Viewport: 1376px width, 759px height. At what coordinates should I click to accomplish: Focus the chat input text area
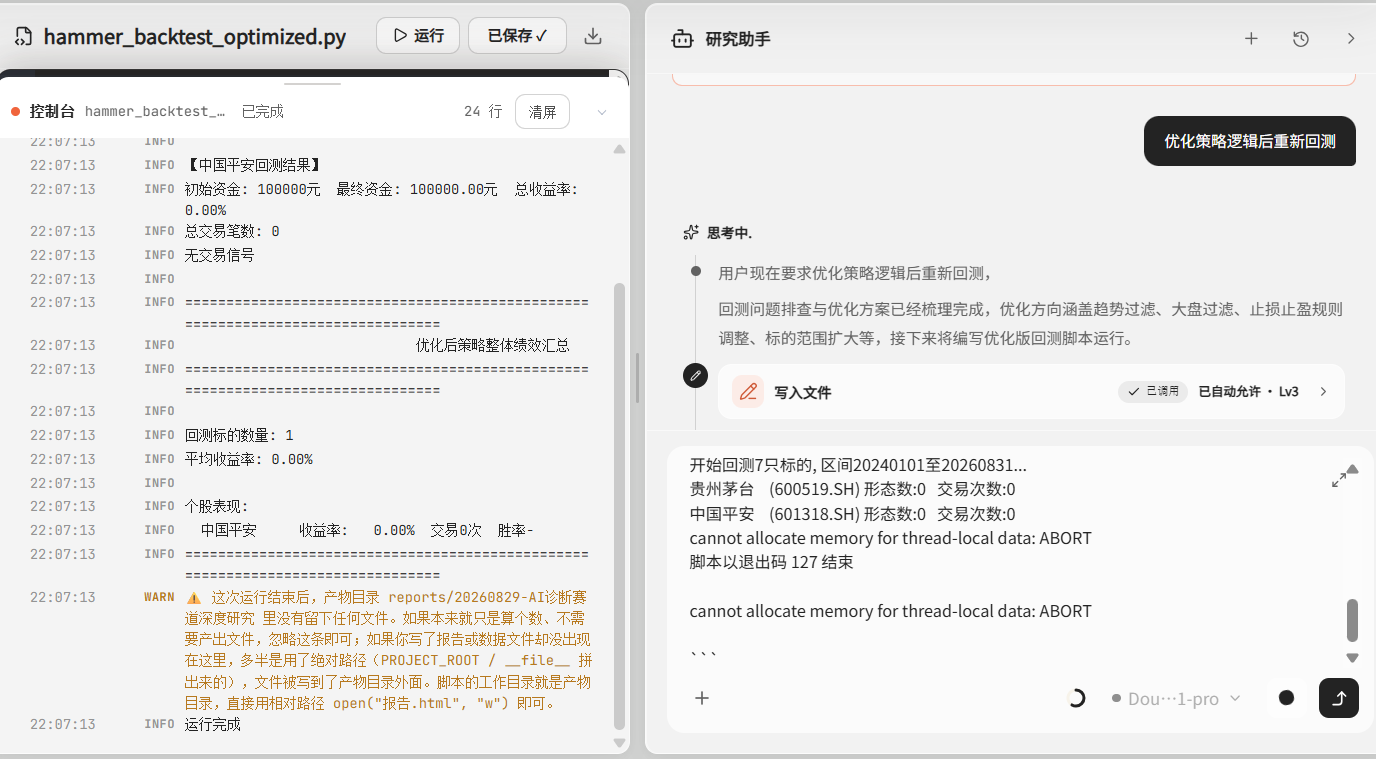click(x=1010, y=562)
